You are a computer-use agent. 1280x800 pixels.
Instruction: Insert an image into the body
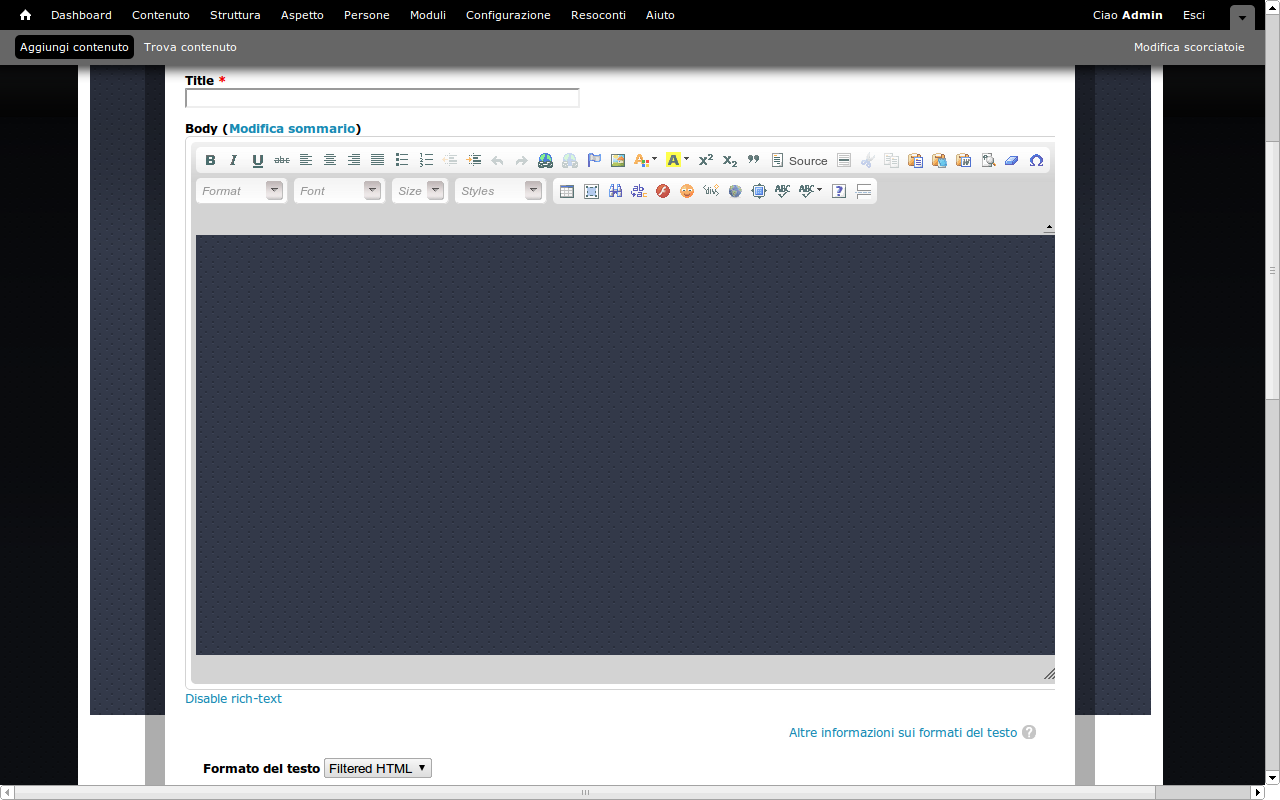coord(618,160)
